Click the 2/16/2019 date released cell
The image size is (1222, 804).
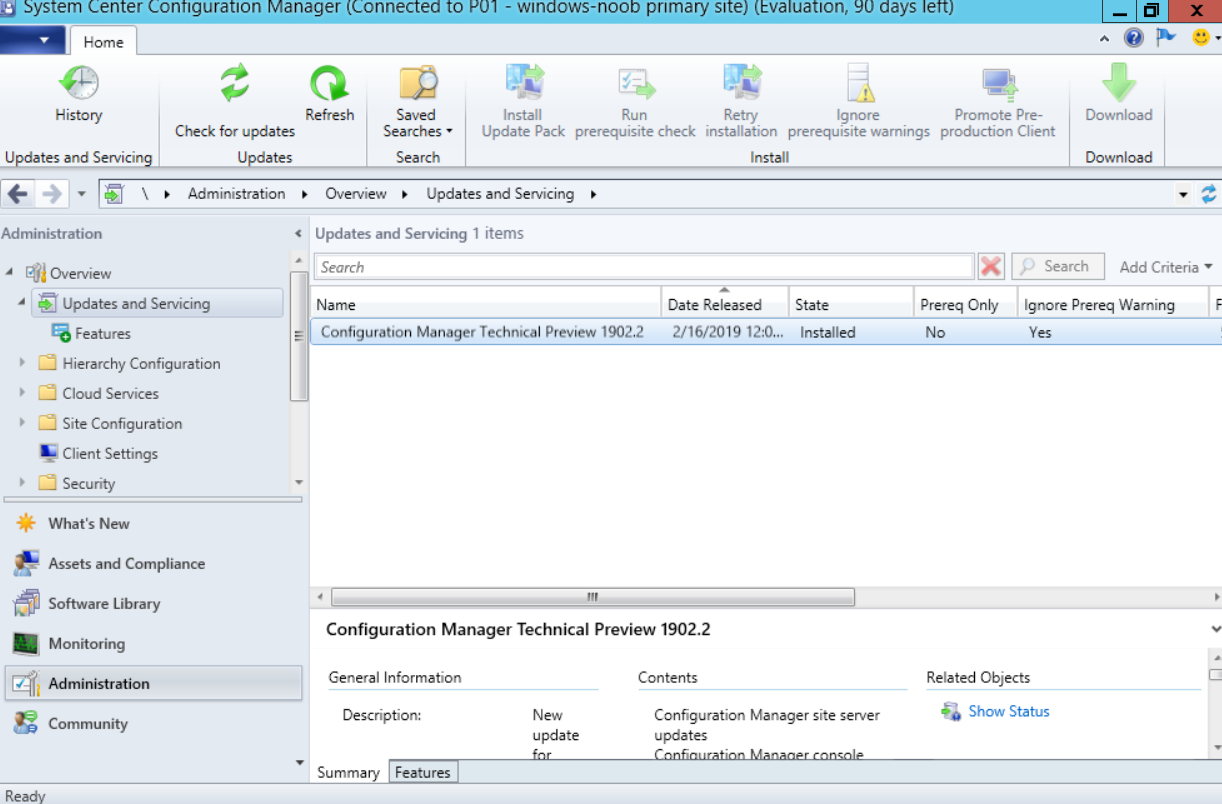point(728,333)
